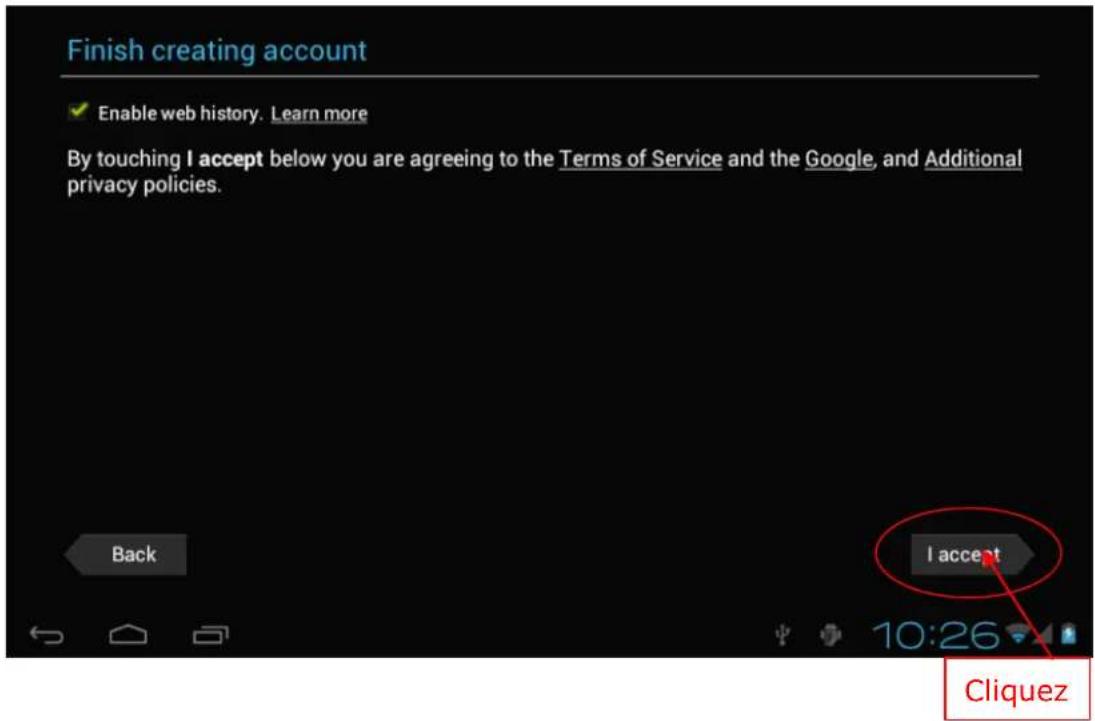
Task: Click the Finish creating account heading
Action: [x=217, y=50]
